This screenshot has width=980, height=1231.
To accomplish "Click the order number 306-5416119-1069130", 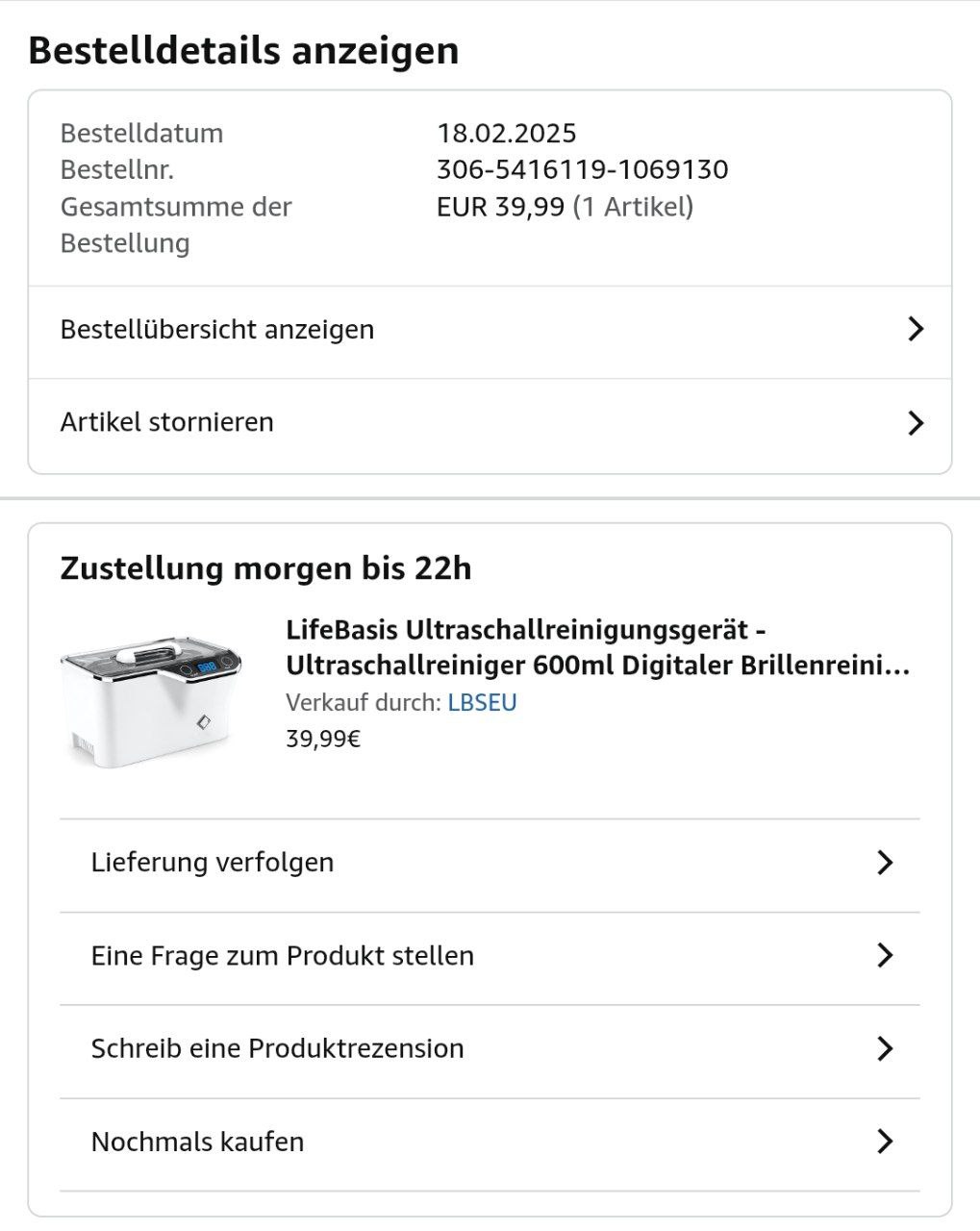I will pyautogui.click(x=582, y=170).
